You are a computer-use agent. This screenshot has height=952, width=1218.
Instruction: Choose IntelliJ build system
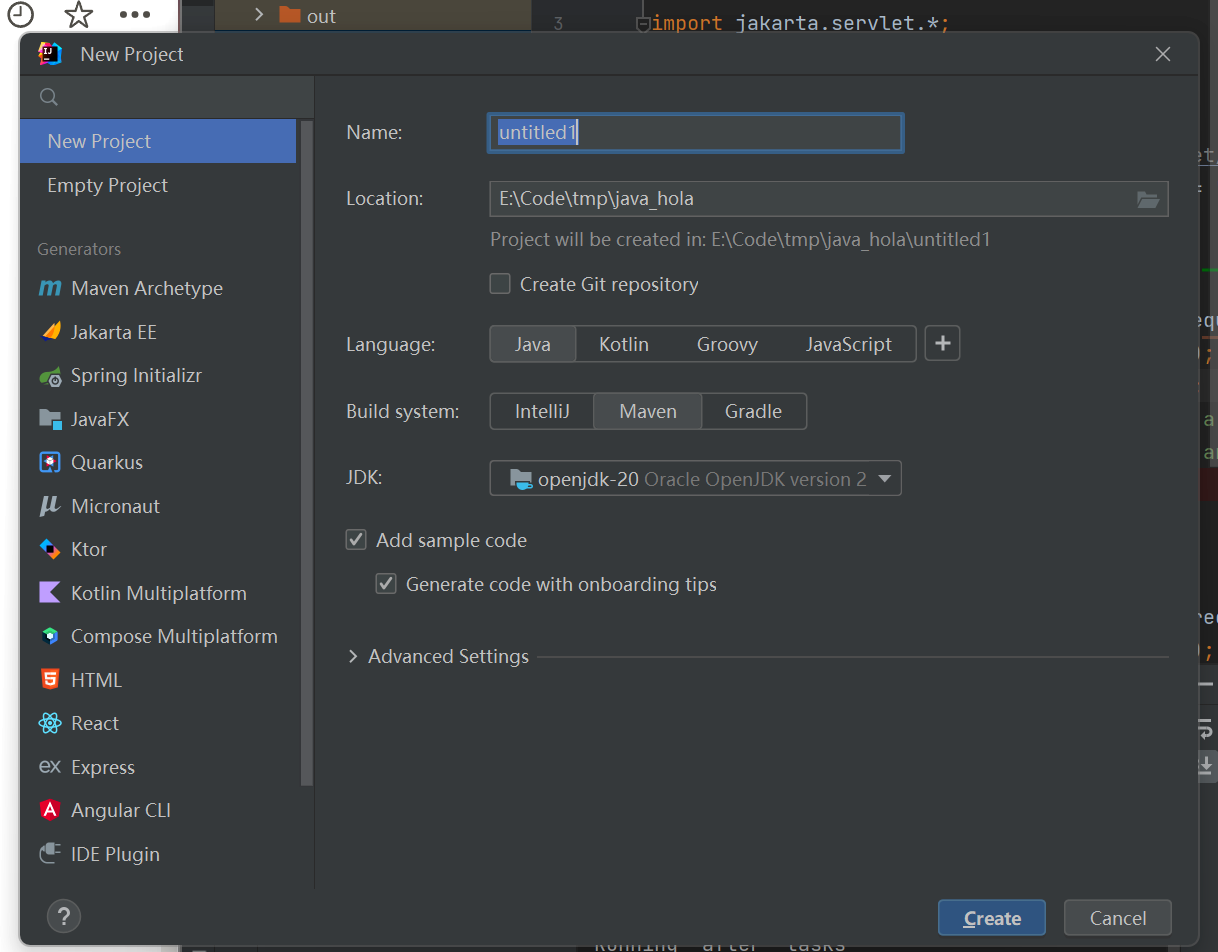click(542, 411)
